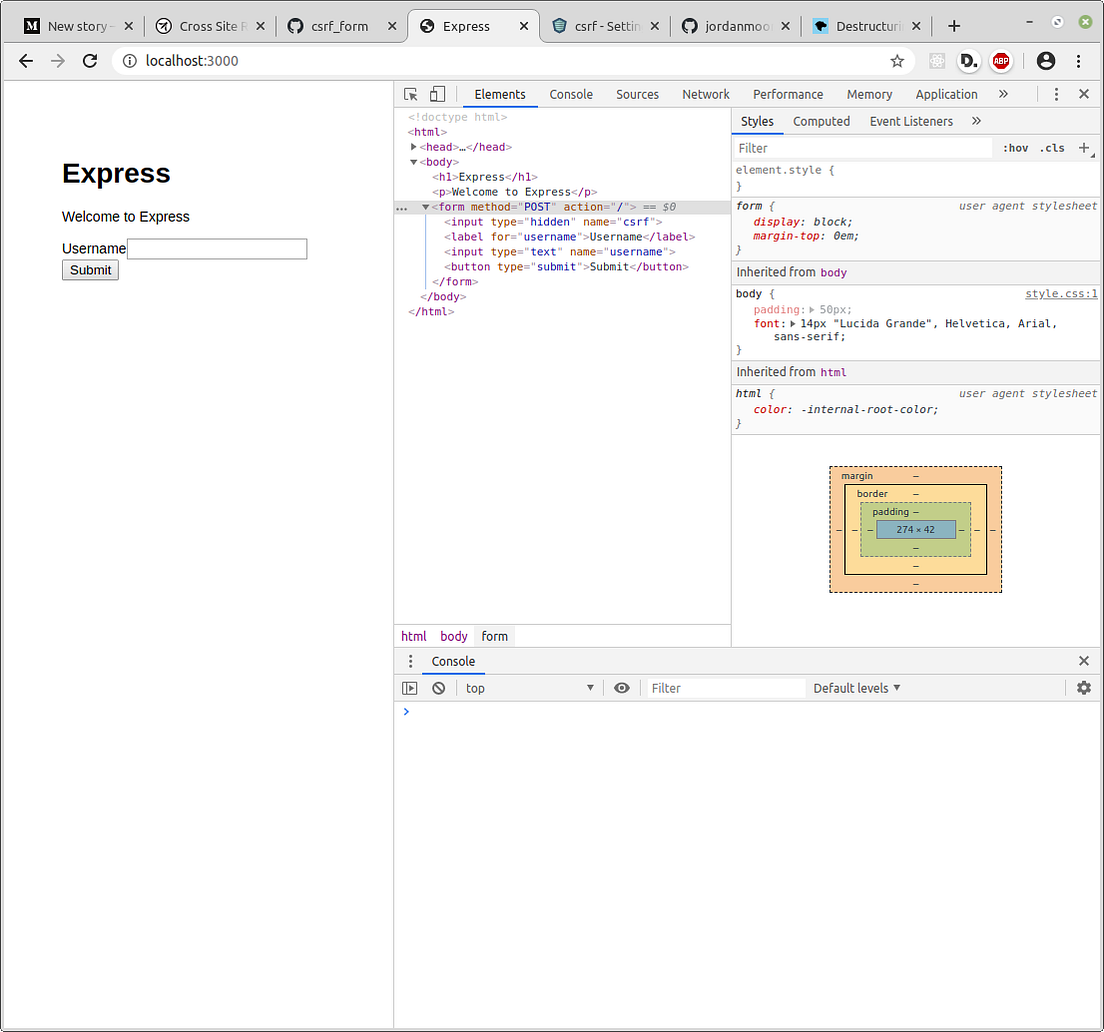Open console settings gear icon
This screenshot has height=1032, width=1104.
pyautogui.click(x=1084, y=688)
